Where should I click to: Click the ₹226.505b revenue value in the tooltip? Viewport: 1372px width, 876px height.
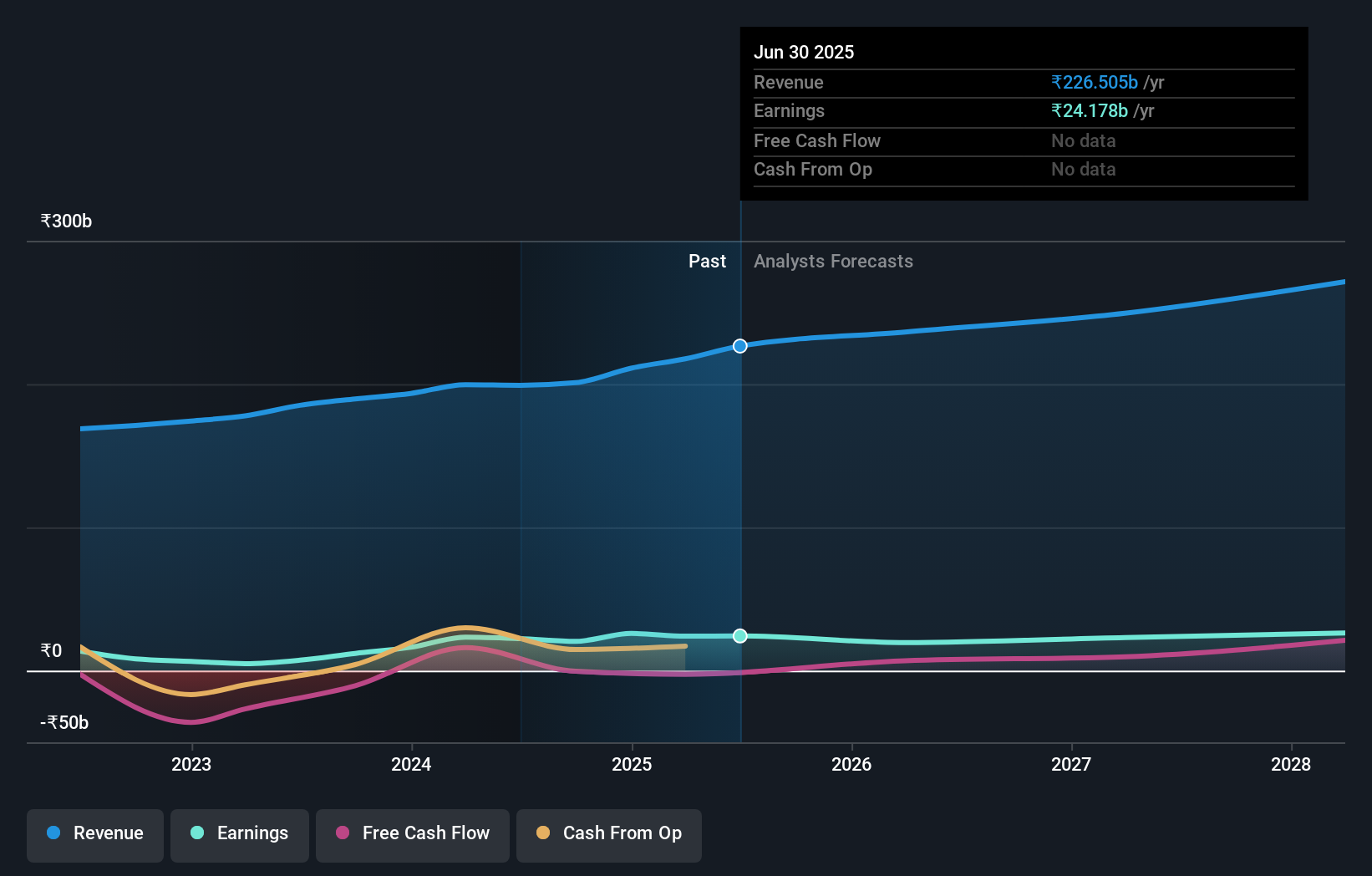[1094, 82]
